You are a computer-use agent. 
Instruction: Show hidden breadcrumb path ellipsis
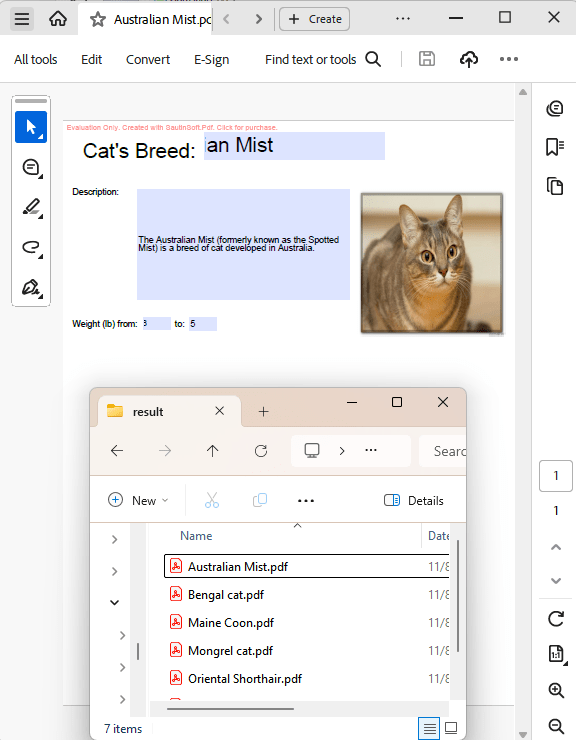371,450
